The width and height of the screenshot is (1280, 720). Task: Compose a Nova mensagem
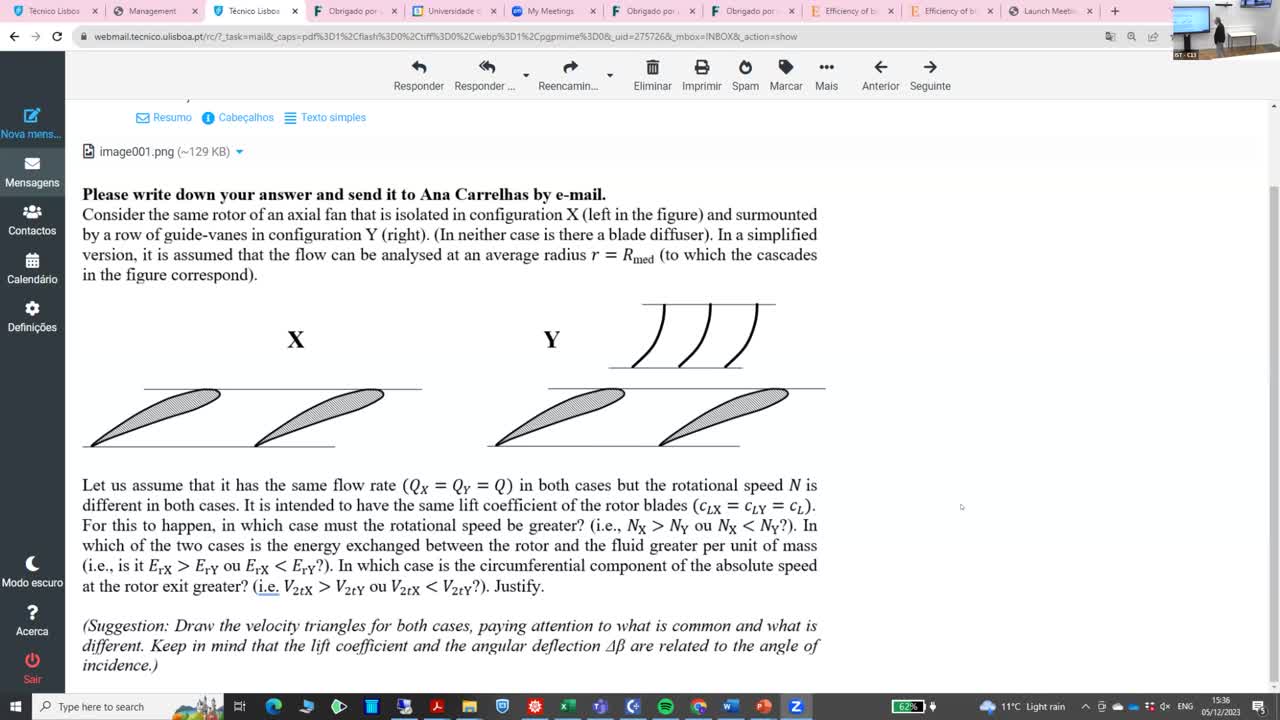(x=32, y=124)
